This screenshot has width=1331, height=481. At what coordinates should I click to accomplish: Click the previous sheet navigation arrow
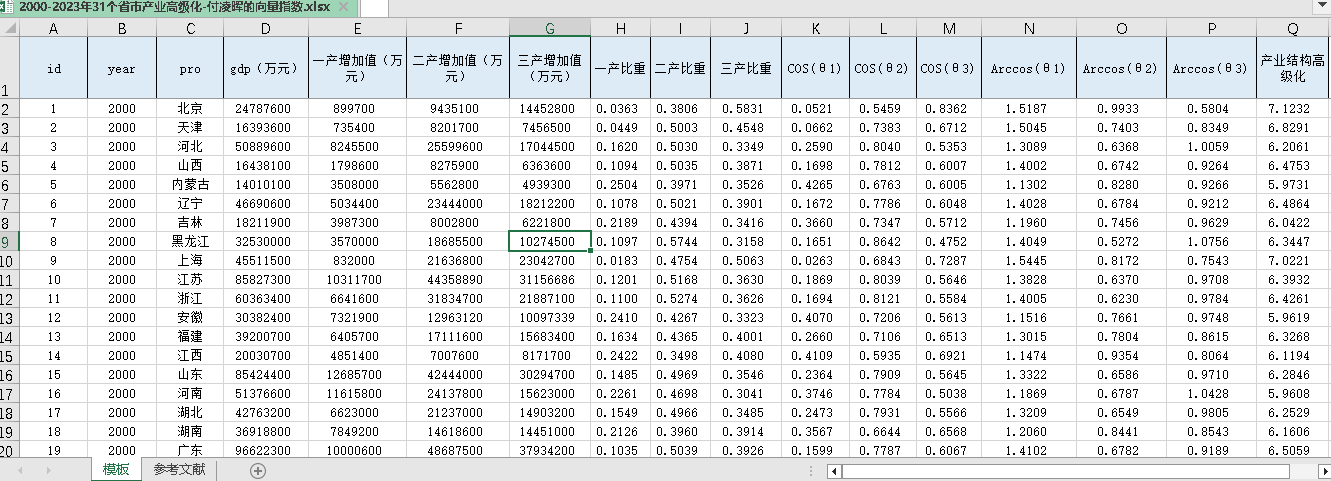[19, 470]
